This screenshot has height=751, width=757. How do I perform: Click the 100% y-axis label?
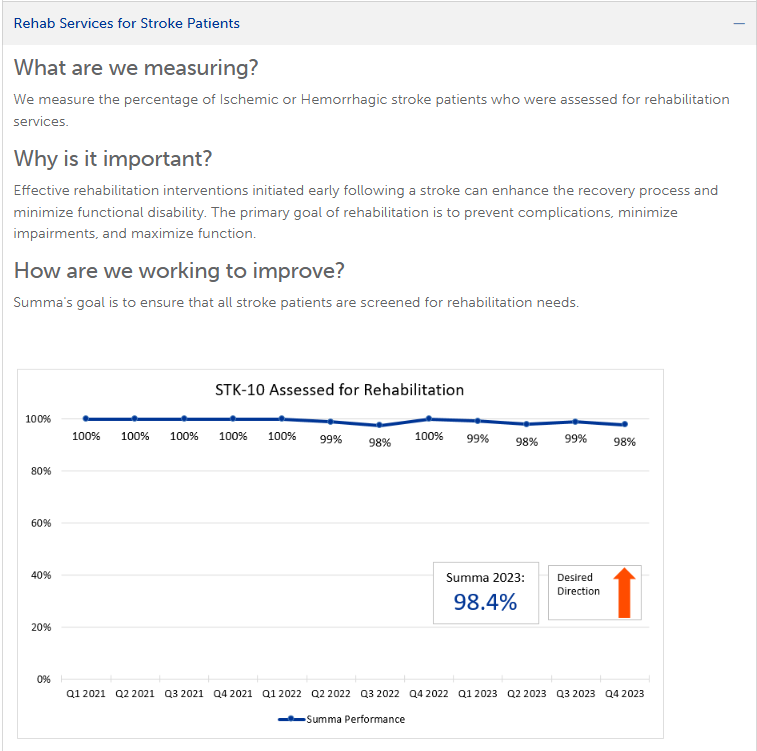[38, 419]
